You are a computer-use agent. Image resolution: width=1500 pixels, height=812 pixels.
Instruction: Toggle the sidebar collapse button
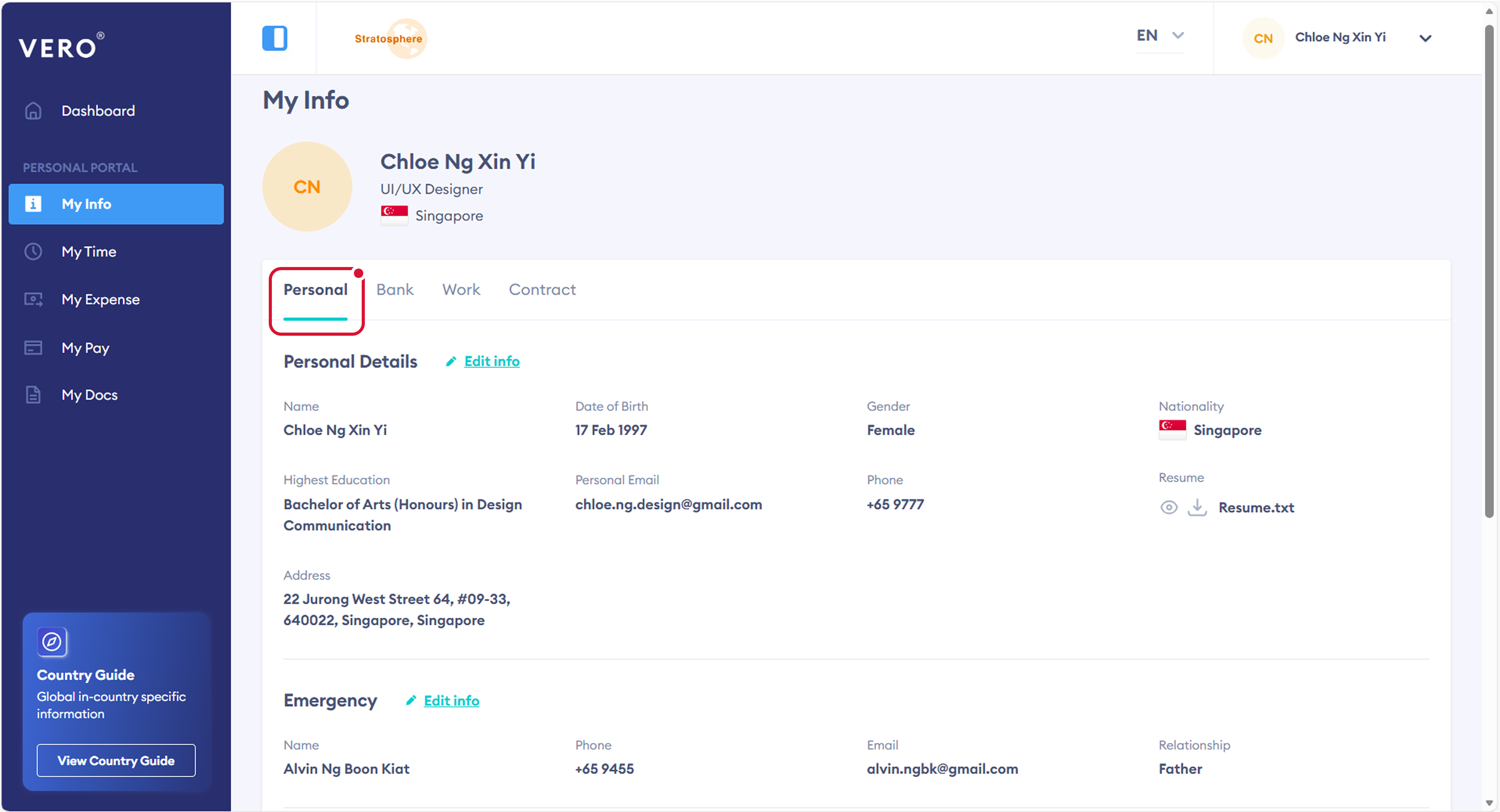click(x=274, y=38)
